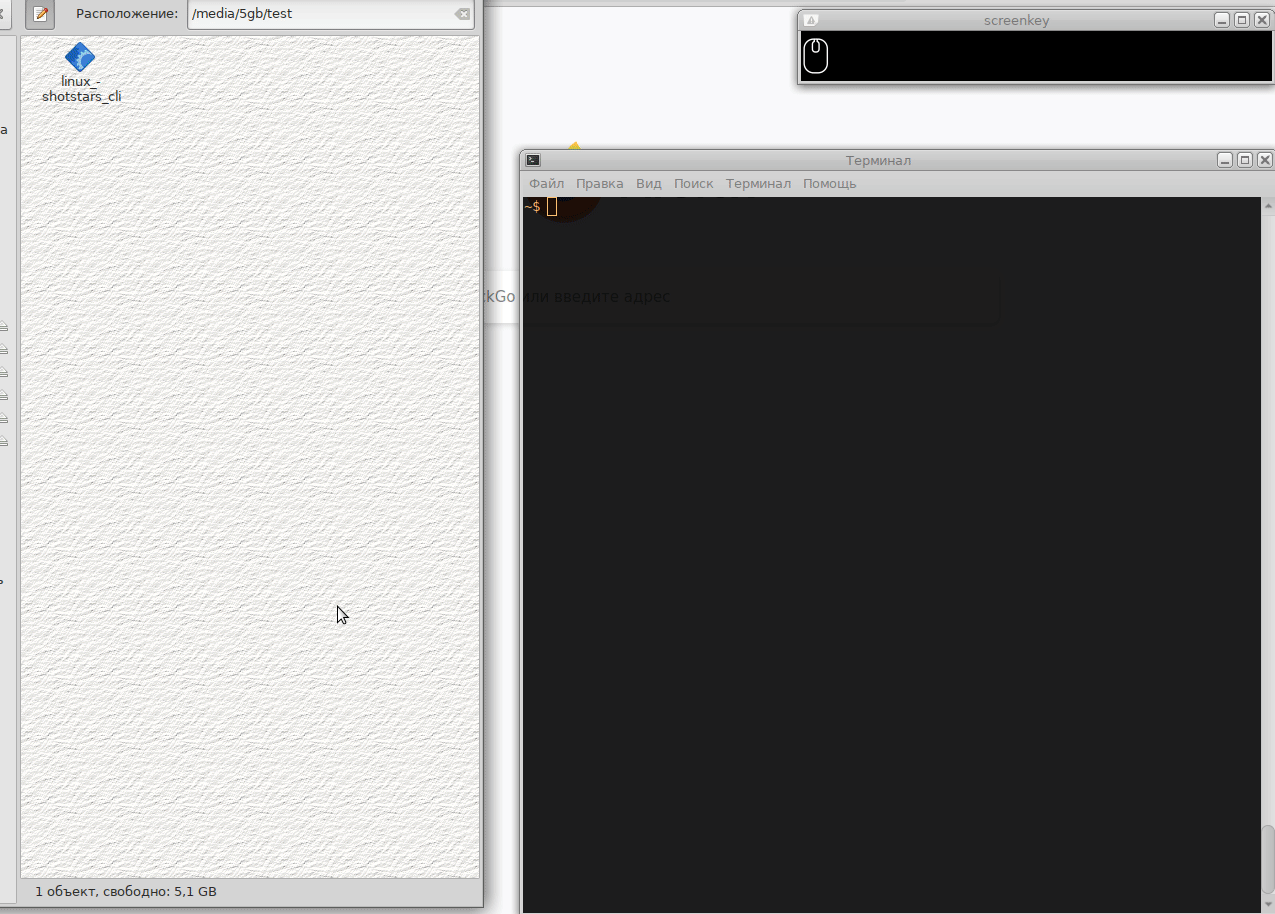
Task: Open the Файл menu in the Terminal
Action: point(546,183)
